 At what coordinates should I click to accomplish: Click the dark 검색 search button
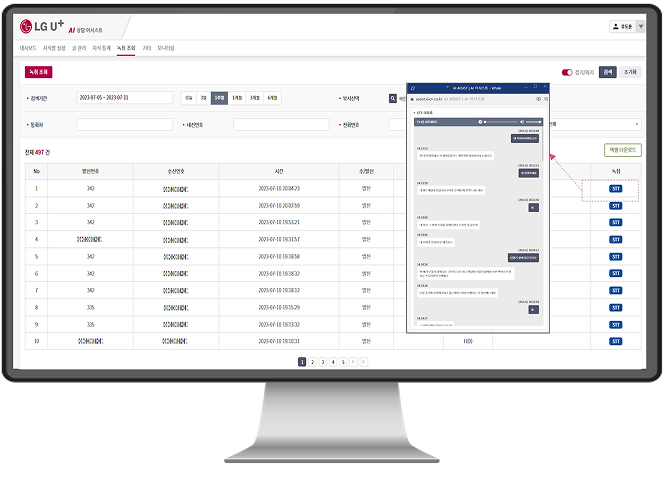click(x=608, y=72)
